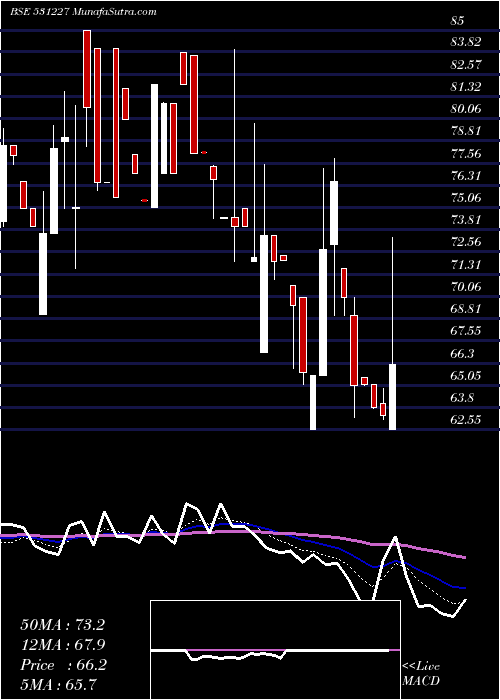Click the 68.81 price axis label
This screenshot has width=500, height=700.
click(x=466, y=308)
